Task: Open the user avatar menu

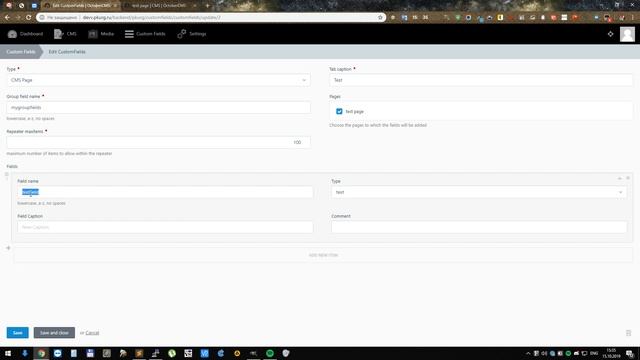Action: pos(627,34)
